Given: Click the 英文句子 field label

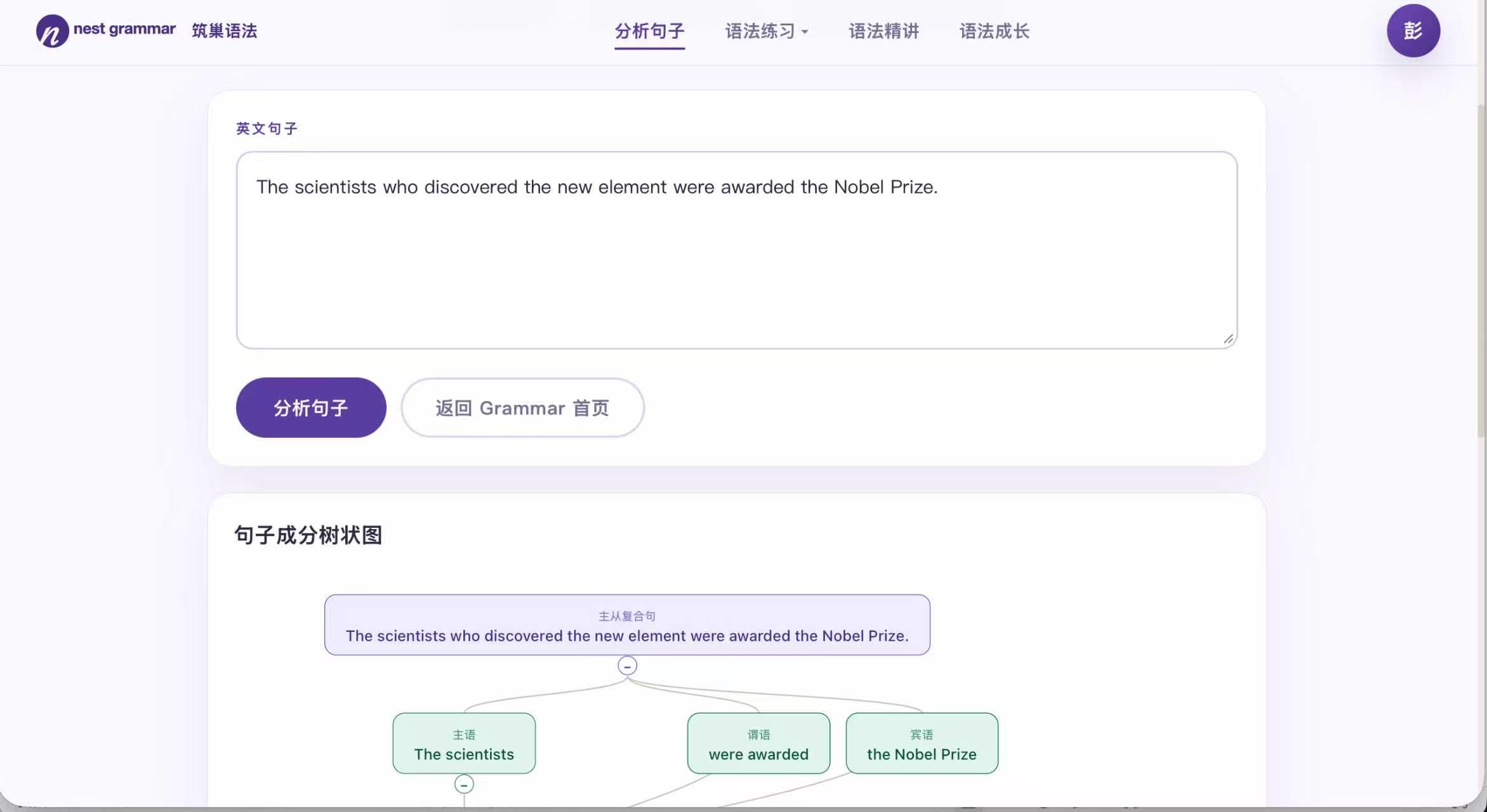Looking at the screenshot, I should pos(267,128).
